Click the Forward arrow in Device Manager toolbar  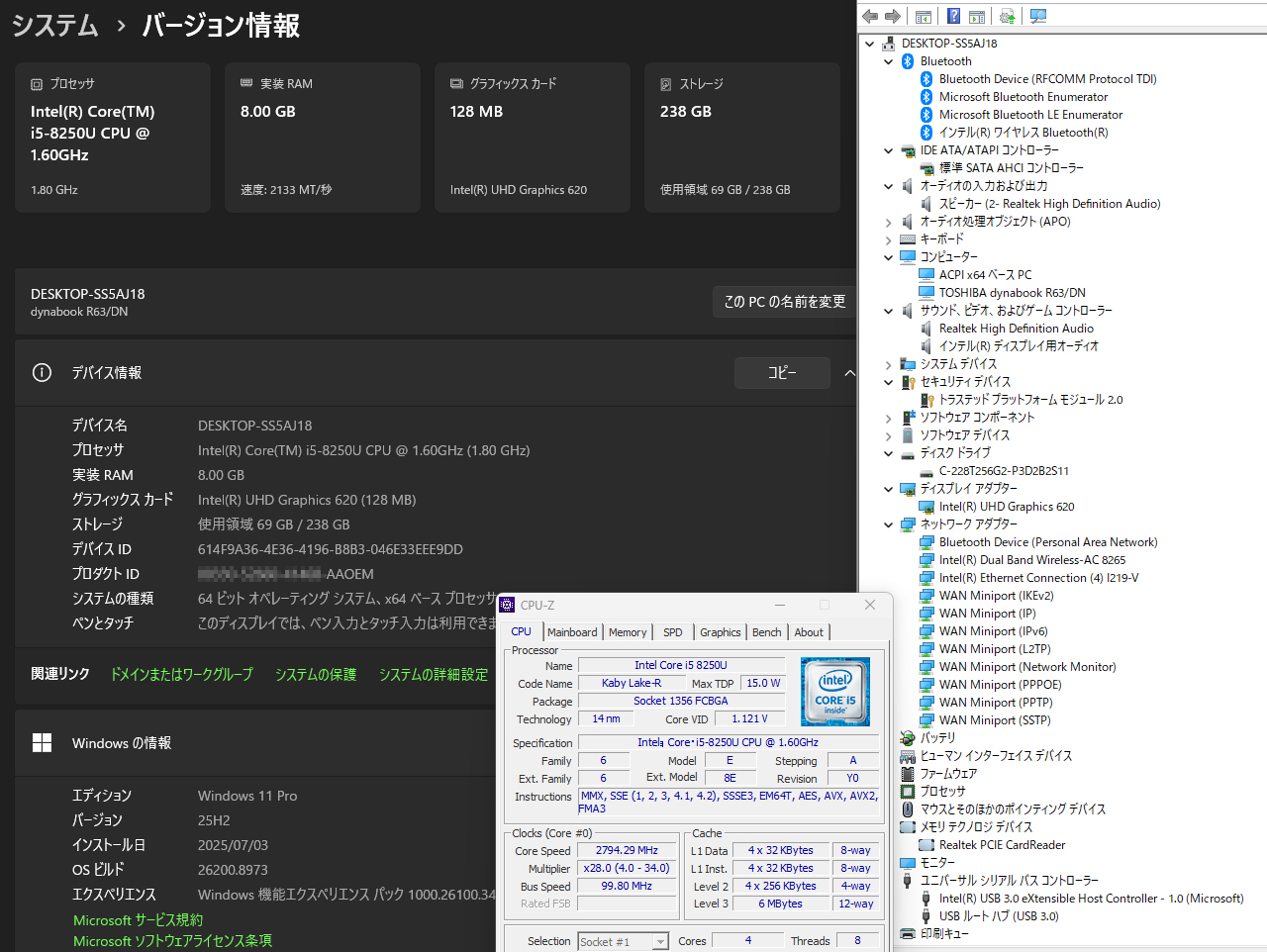pyautogui.click(x=893, y=16)
